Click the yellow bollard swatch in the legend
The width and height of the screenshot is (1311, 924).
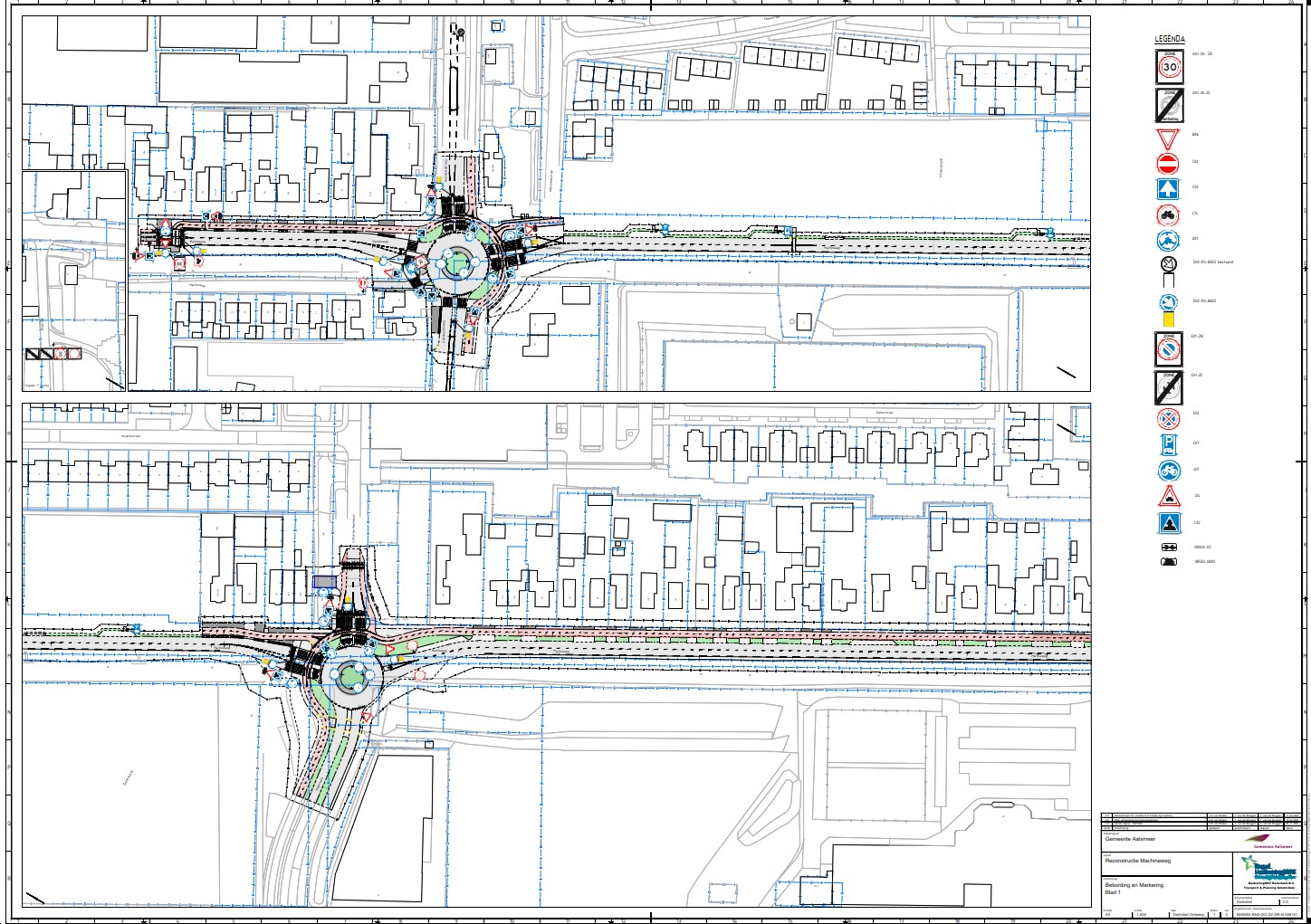(1168, 319)
